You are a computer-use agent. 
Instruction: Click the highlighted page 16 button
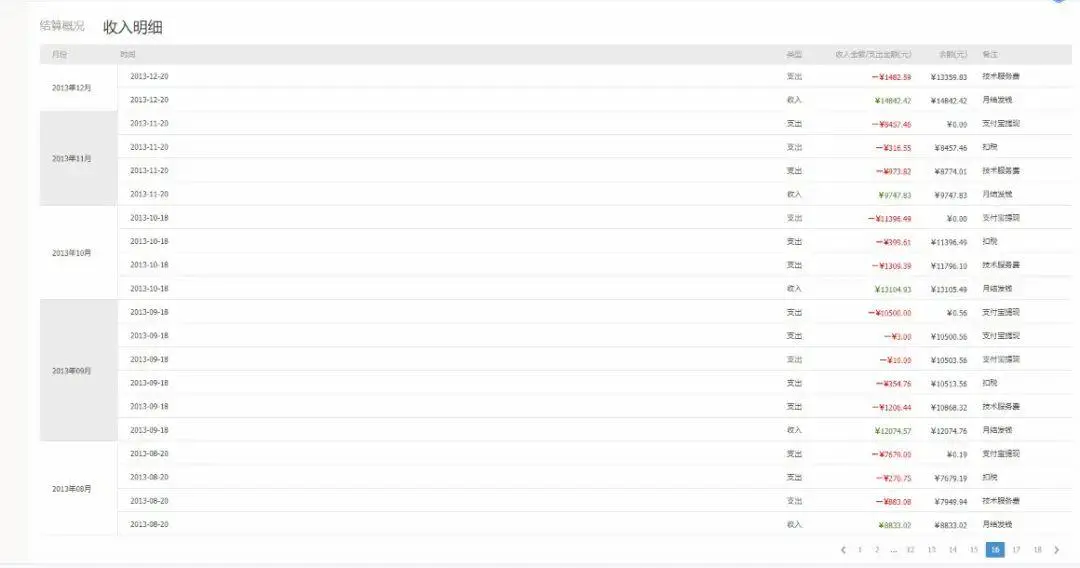point(995,549)
